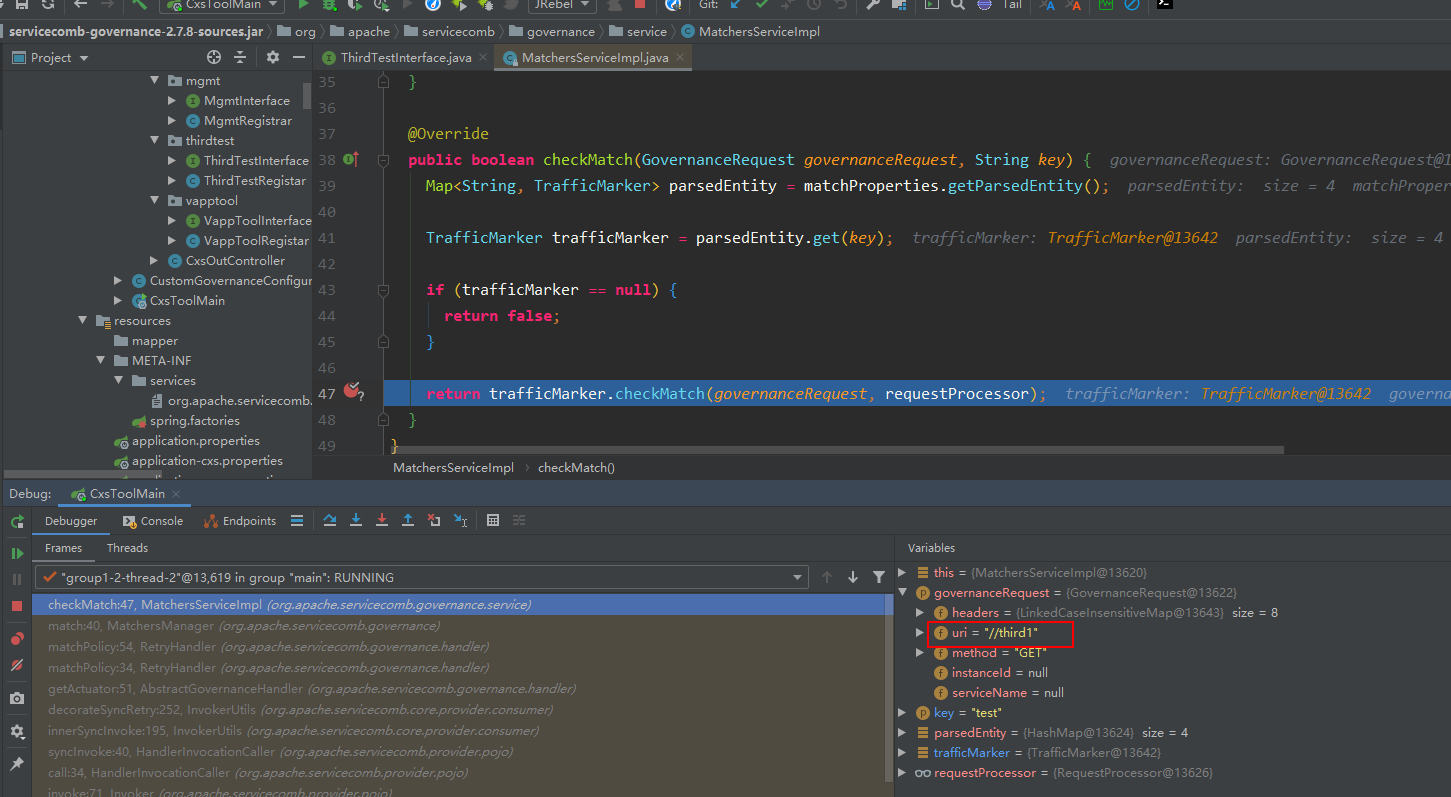Image resolution: width=1451 pixels, height=797 pixels.
Task: Toggle the breakpoint on line 47
Action: [352, 393]
